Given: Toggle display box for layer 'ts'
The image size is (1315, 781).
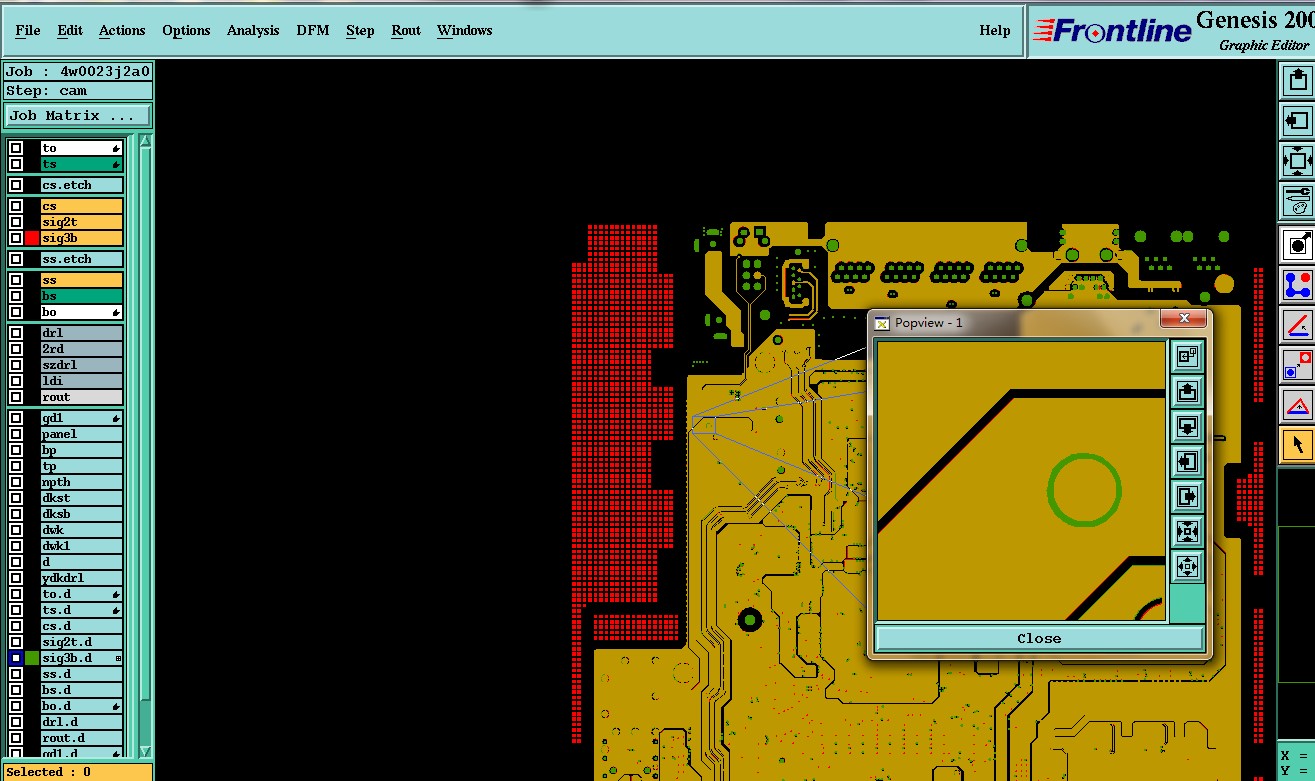Looking at the screenshot, I should click(16, 164).
